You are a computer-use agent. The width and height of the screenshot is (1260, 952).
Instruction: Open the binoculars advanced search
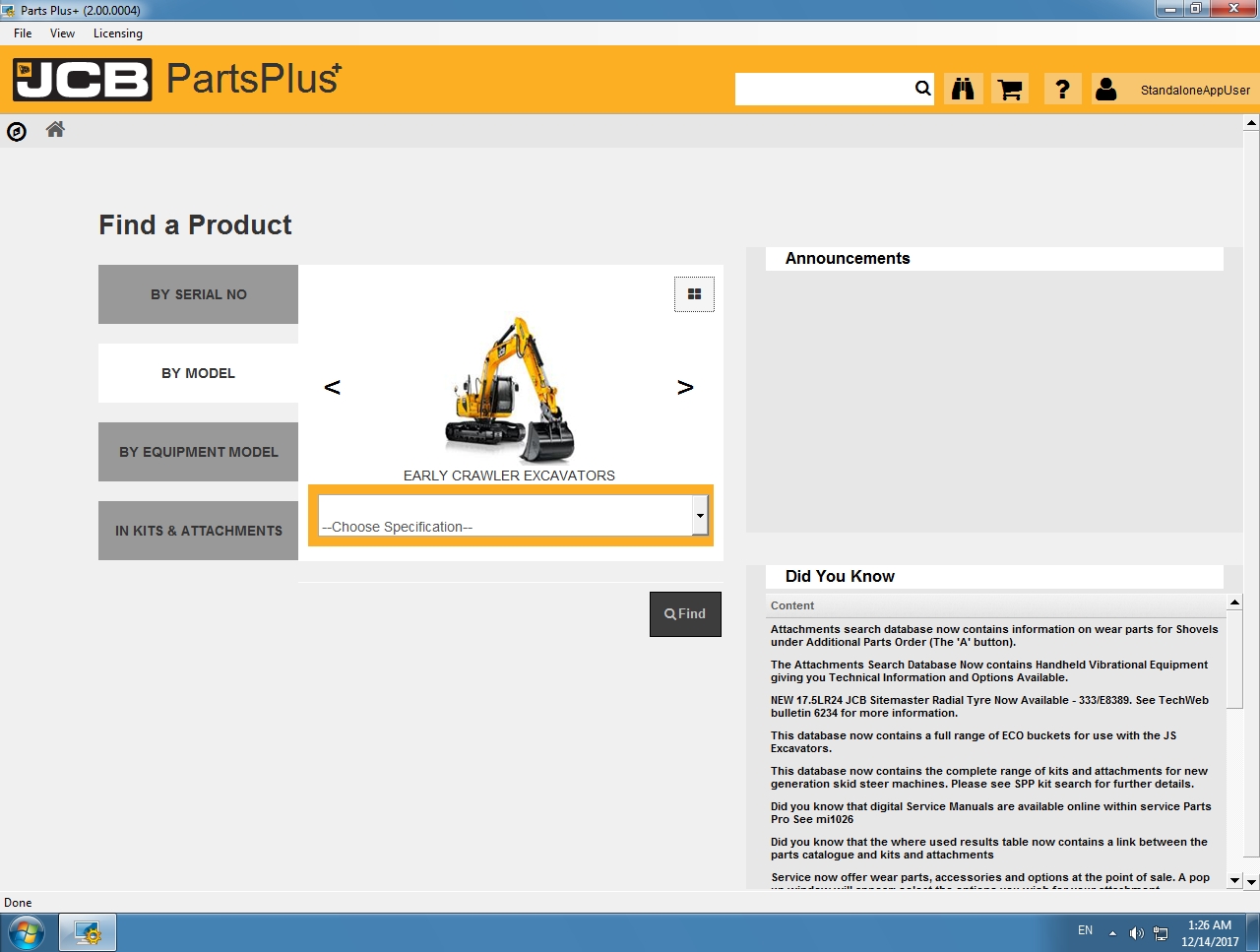click(963, 89)
